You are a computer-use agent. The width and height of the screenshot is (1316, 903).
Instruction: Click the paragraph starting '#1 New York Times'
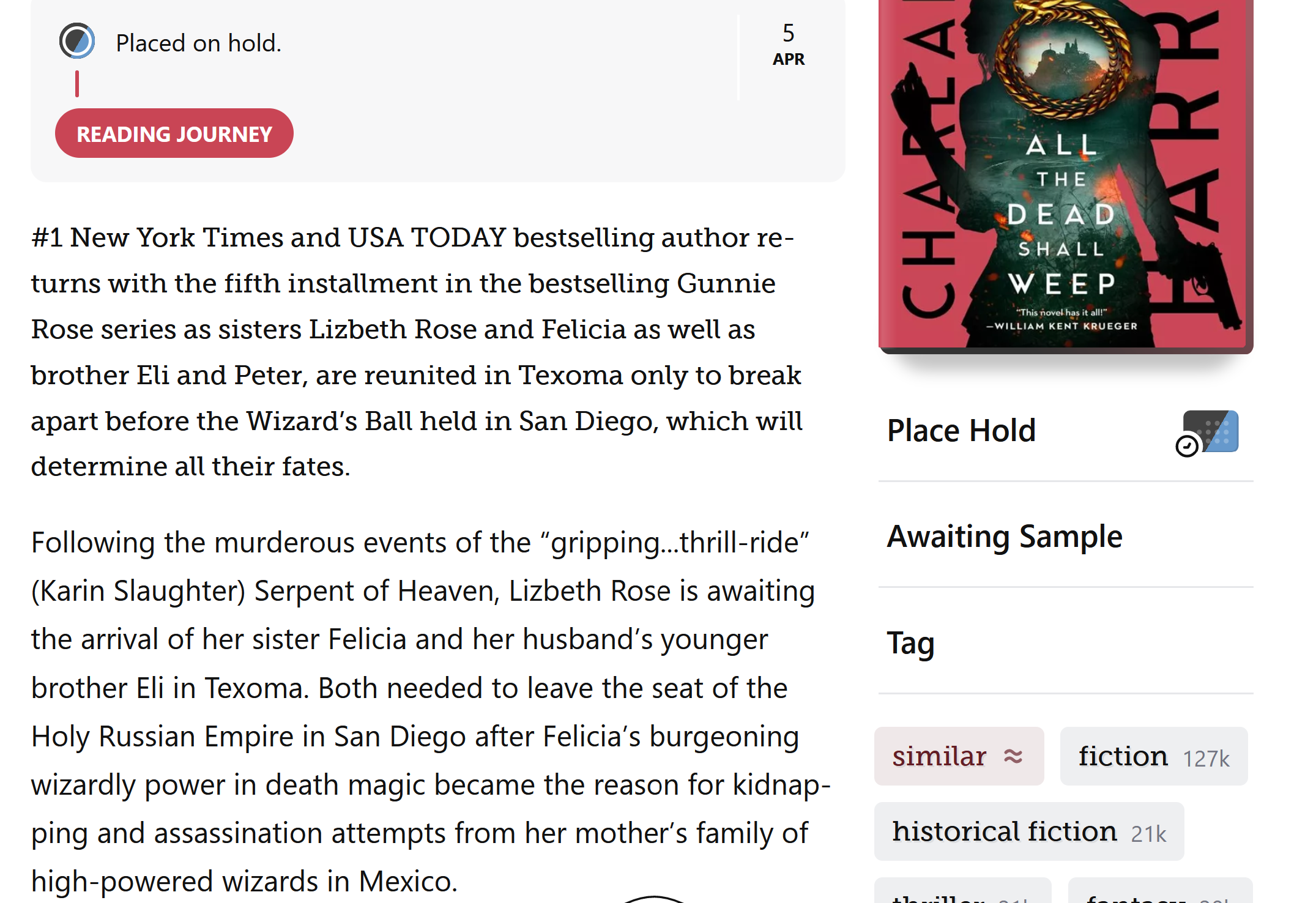[x=416, y=352]
